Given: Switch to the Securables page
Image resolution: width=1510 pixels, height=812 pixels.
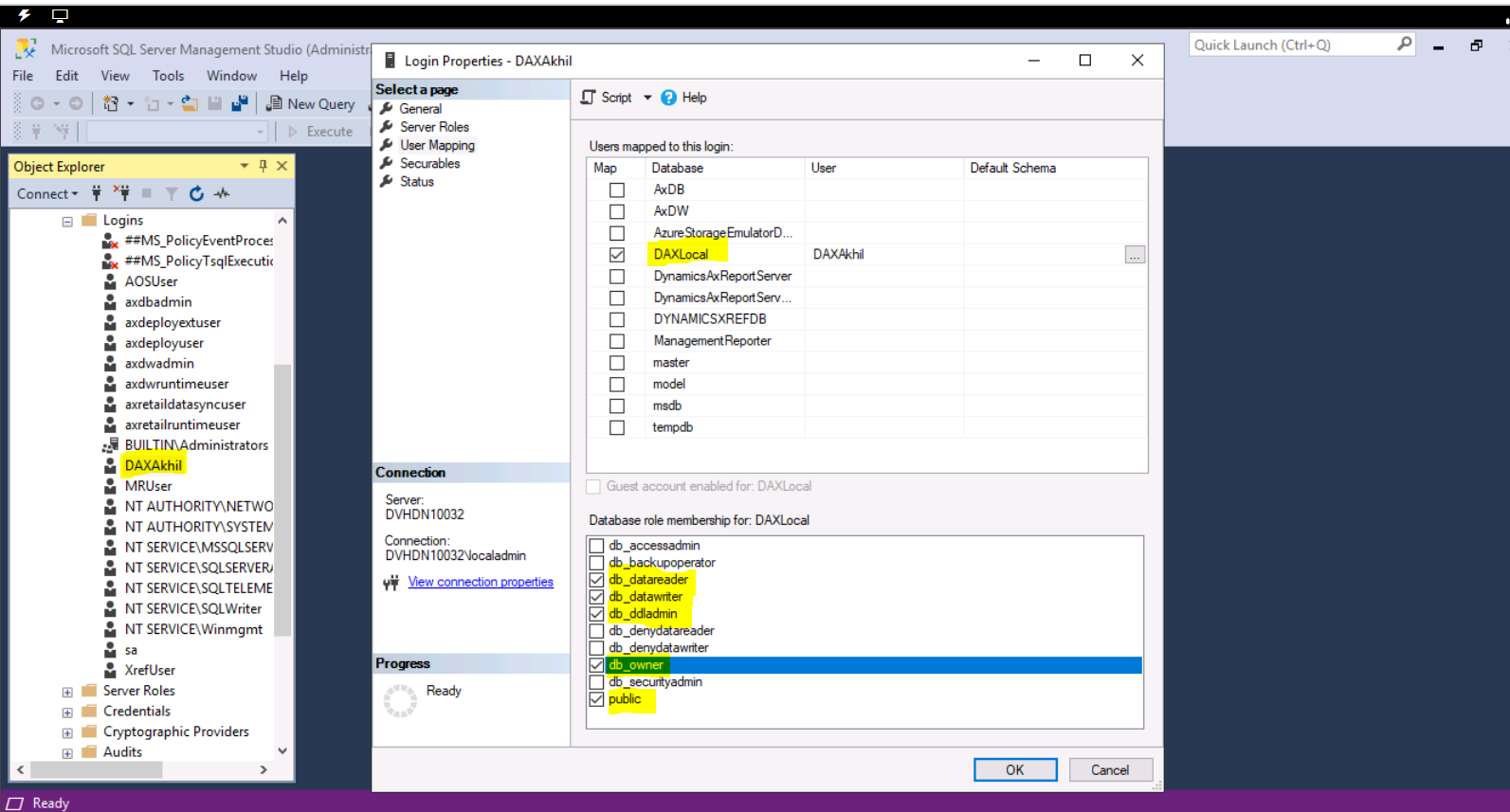Looking at the screenshot, I should [429, 163].
